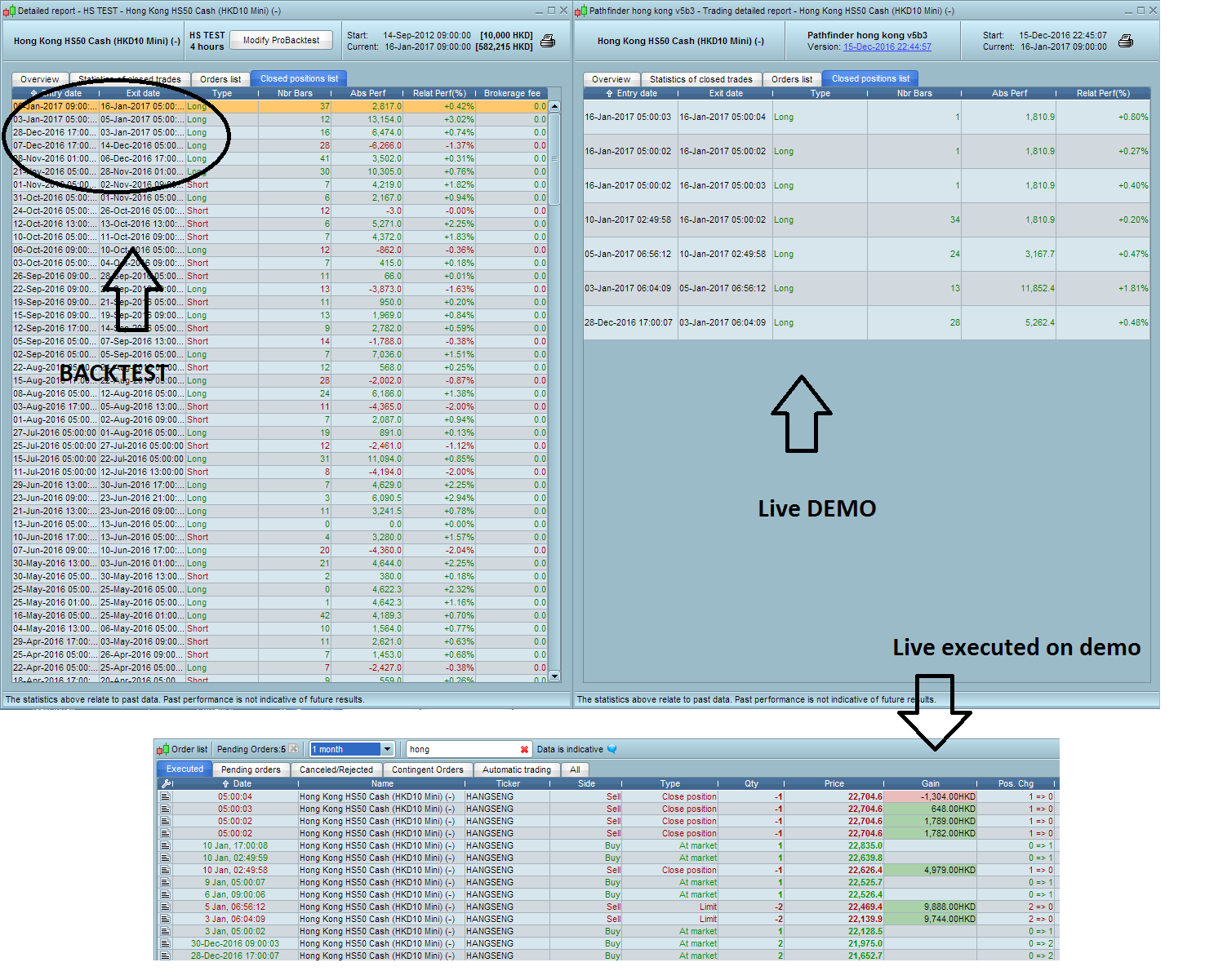The image size is (1205, 980).
Task: Select the 28-Dec-2016 17:00:07 Buy order row
Action: [607, 956]
